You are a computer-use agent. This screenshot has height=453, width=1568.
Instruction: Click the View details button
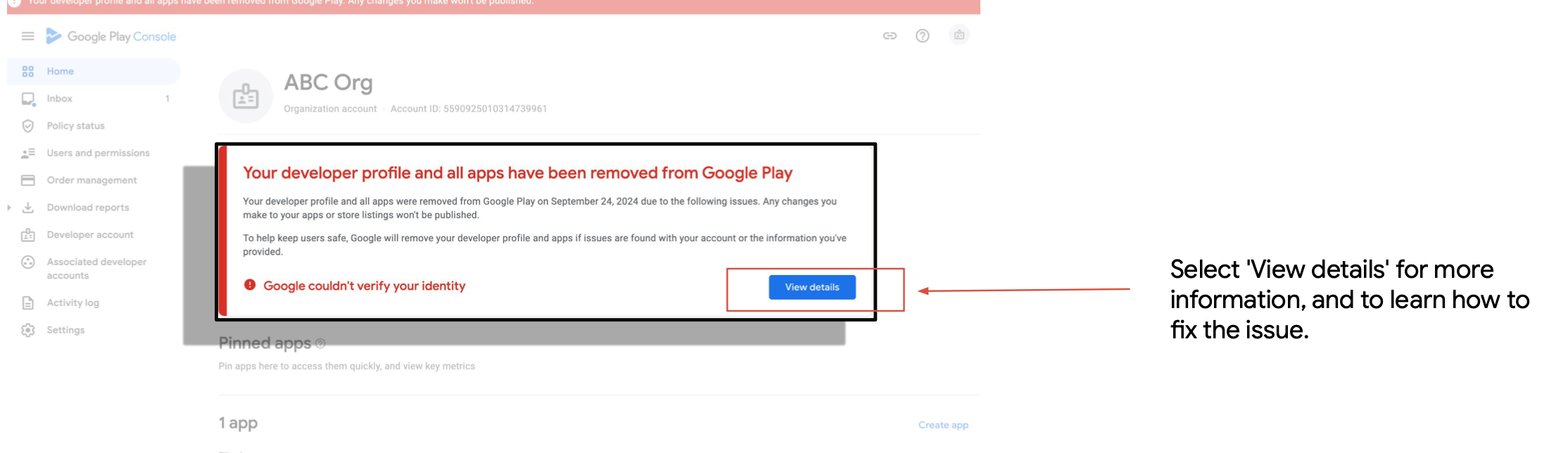pyautogui.click(x=811, y=287)
